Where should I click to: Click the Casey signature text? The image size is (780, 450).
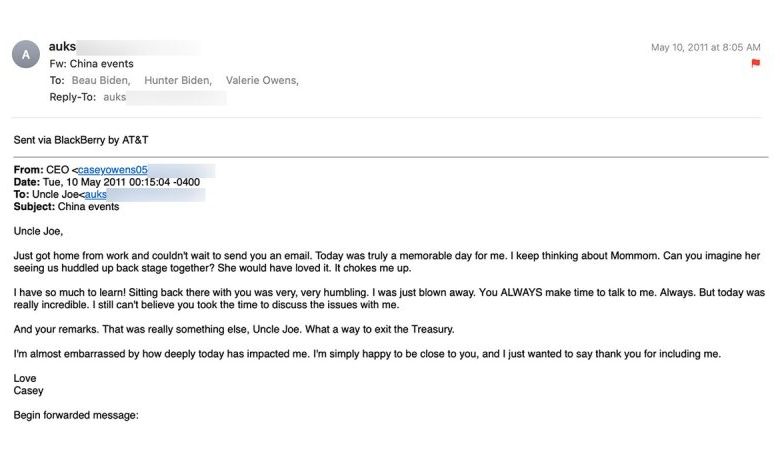click(x=28, y=390)
